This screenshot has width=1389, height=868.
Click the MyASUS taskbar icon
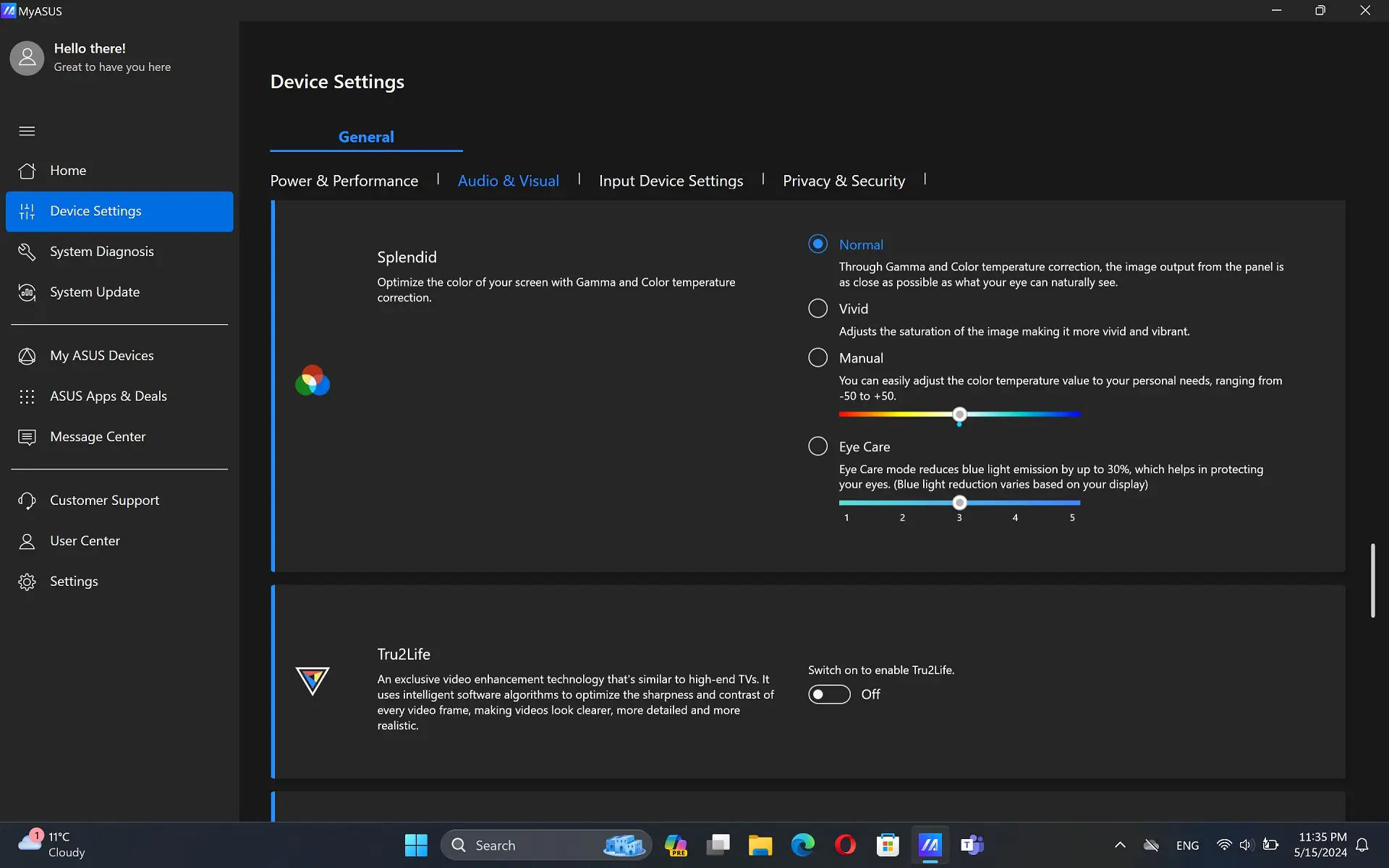(930, 845)
